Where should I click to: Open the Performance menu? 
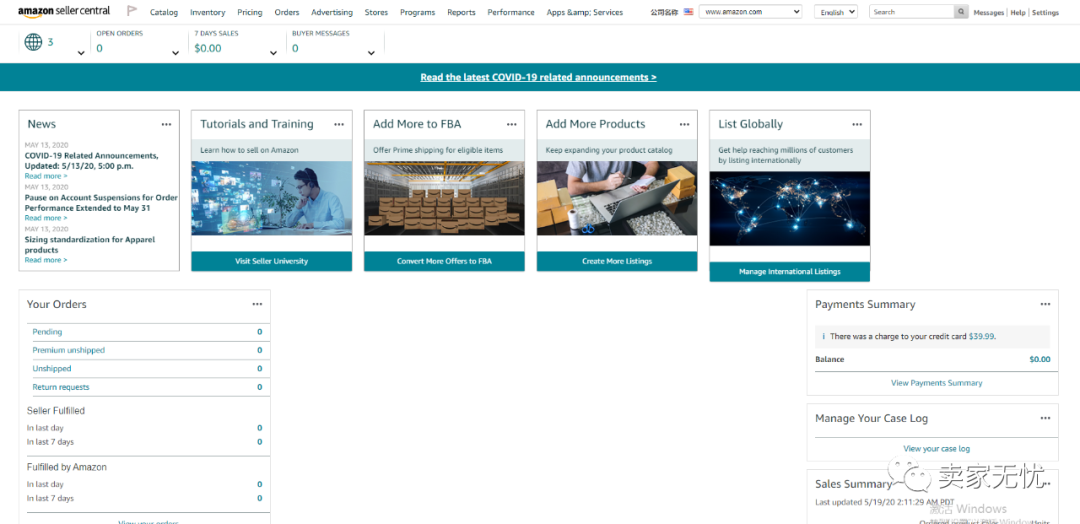tap(511, 12)
